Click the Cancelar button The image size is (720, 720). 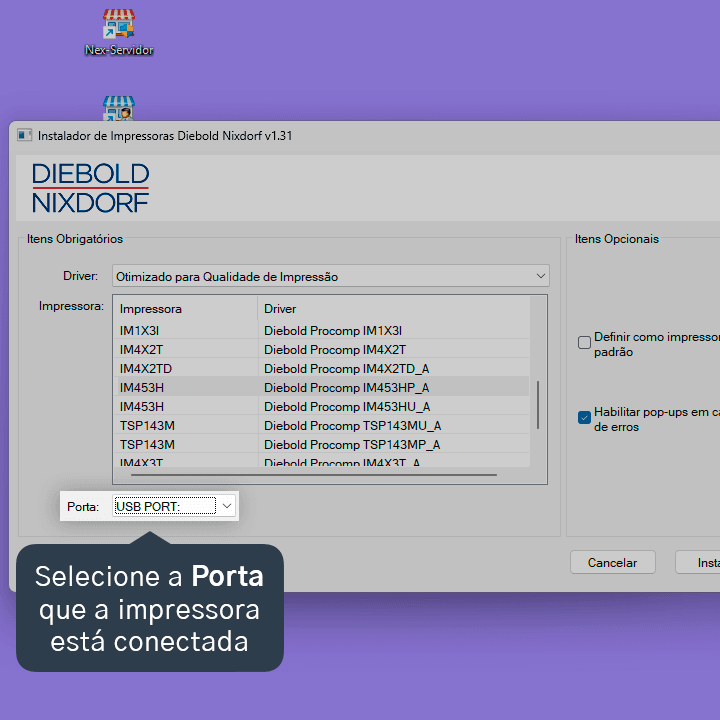point(613,562)
